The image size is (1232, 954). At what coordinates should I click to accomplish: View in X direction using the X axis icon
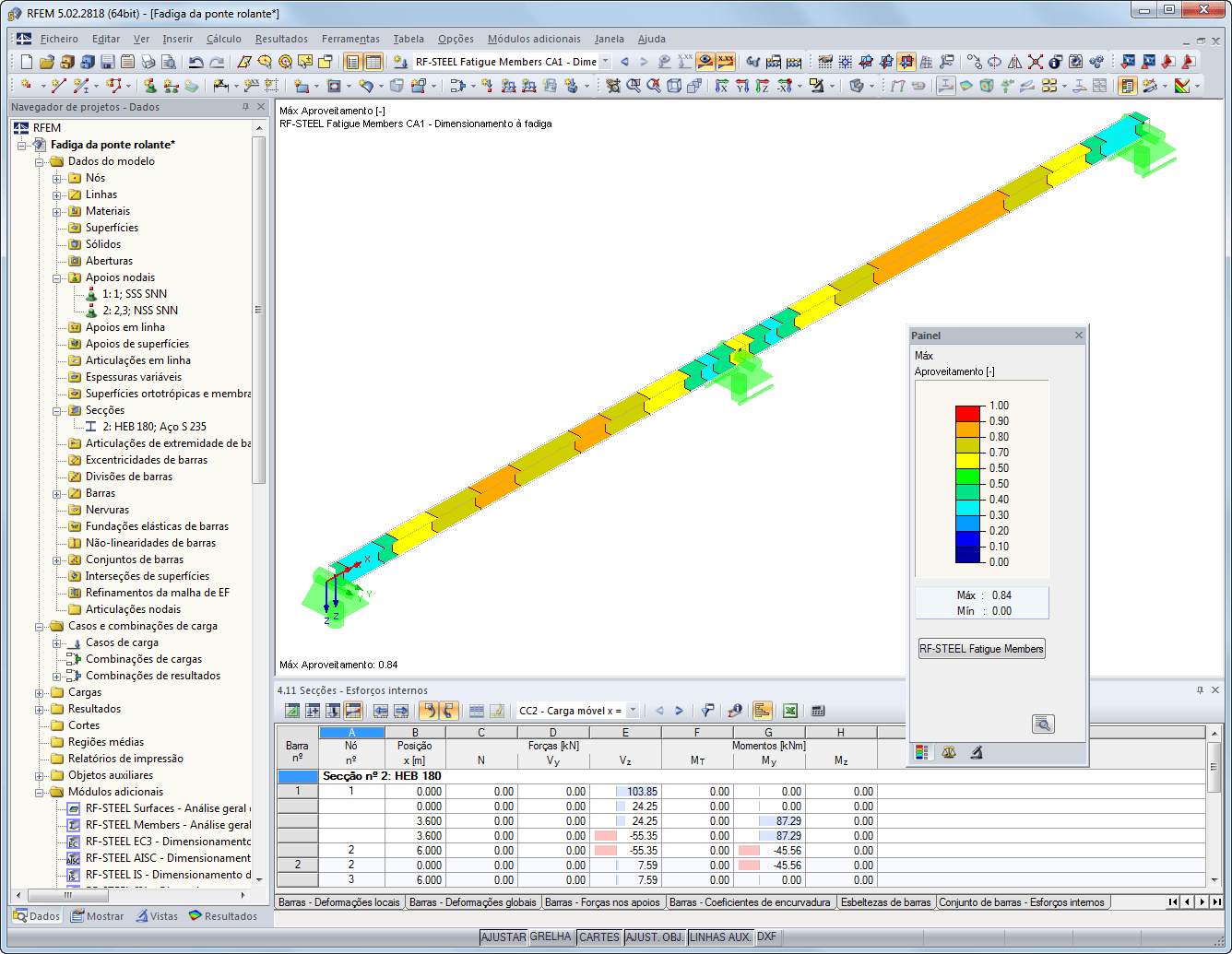722,86
